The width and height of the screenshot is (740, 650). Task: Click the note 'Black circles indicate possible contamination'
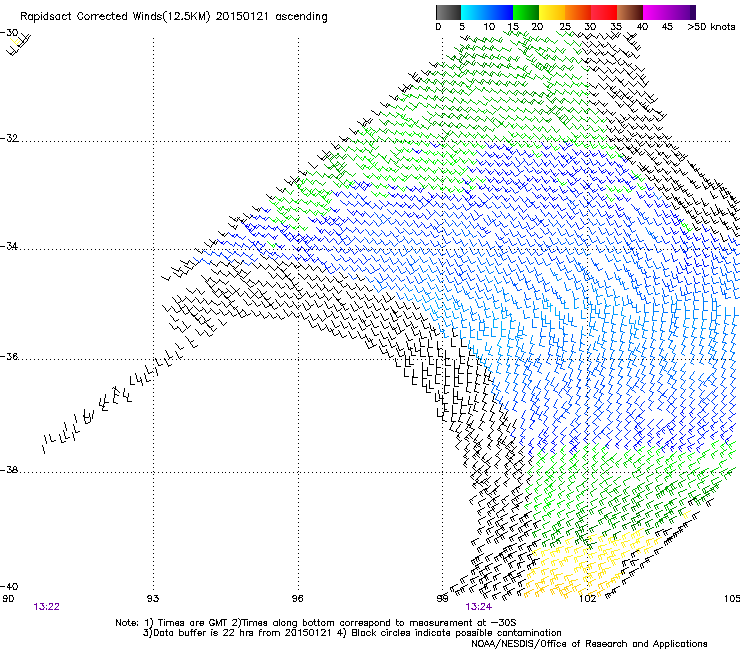point(456,633)
